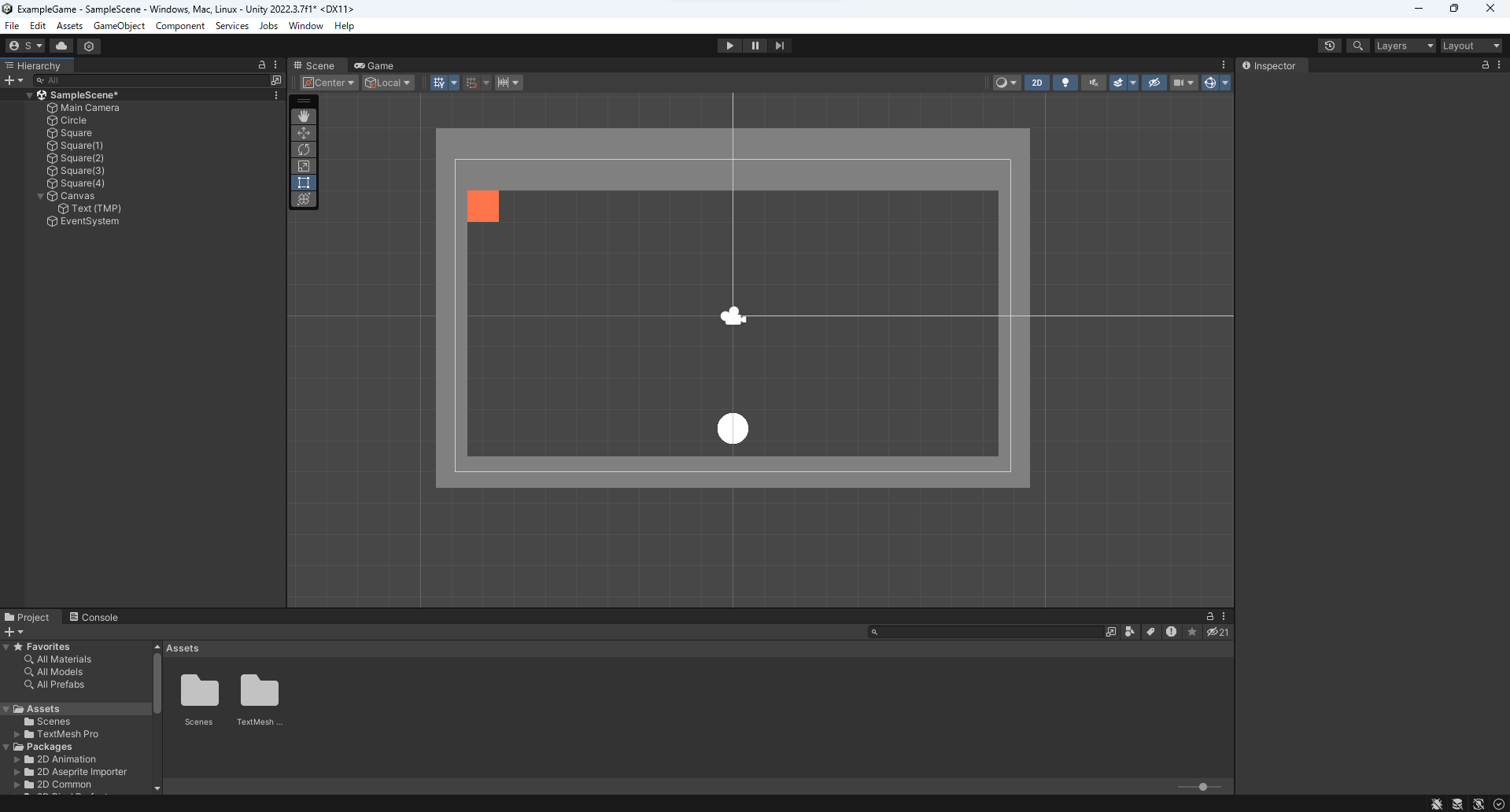Unmute scene audio
The image size is (1510, 812).
[x=1093, y=82]
